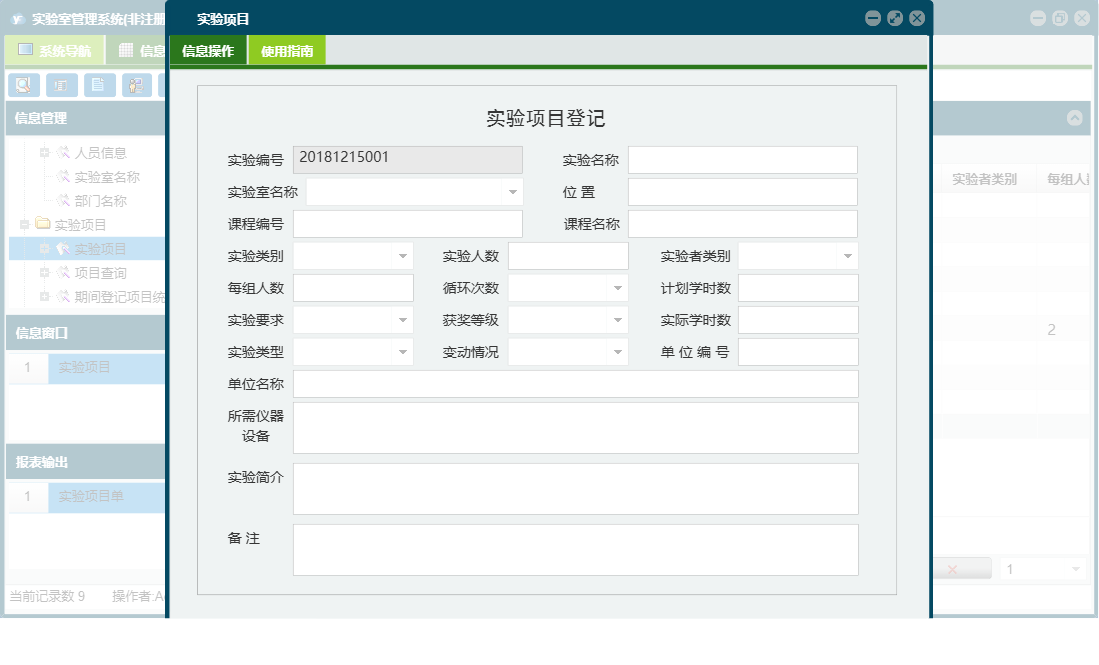The width and height of the screenshot is (1099, 665).
Task: Collapse the panel with the round chevron icon
Action: 1074,118
